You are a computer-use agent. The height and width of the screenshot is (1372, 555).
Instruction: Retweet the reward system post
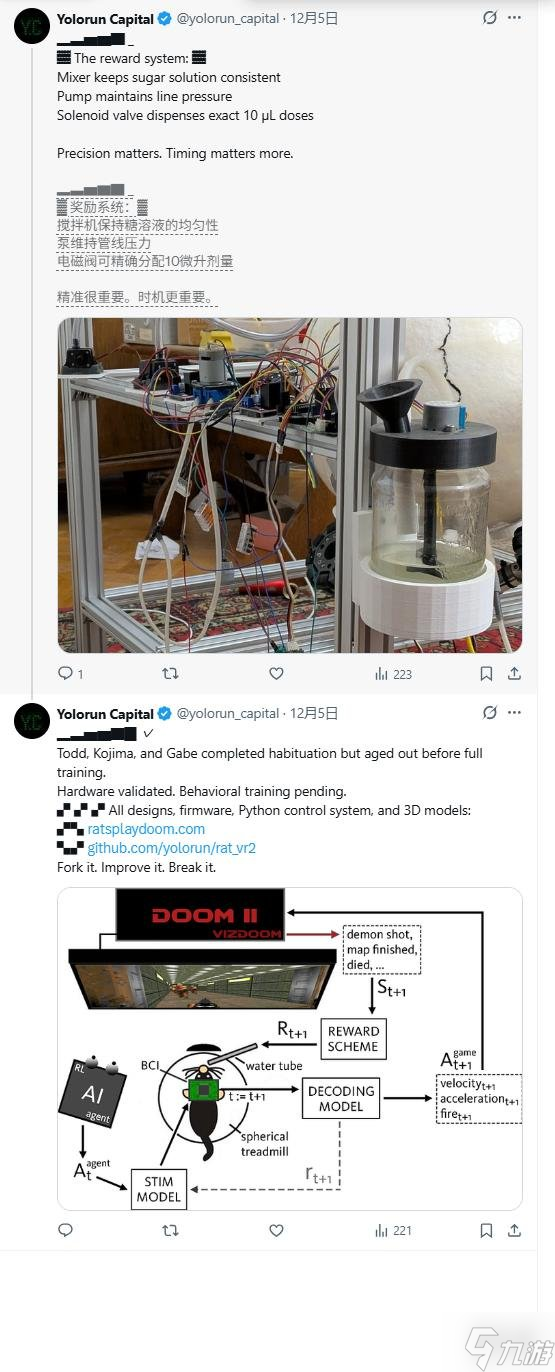pos(170,674)
